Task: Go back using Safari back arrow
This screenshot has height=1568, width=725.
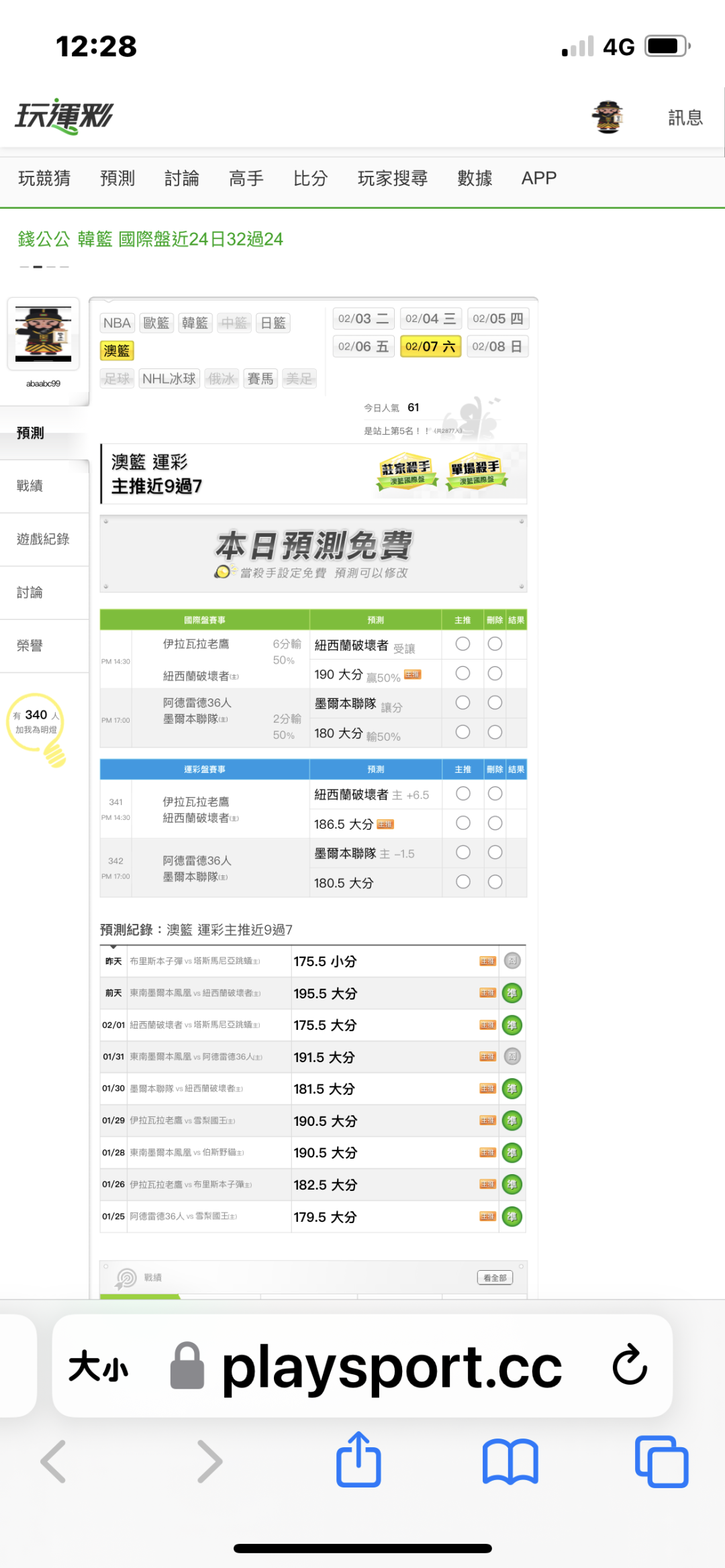Action: pos(54,1461)
